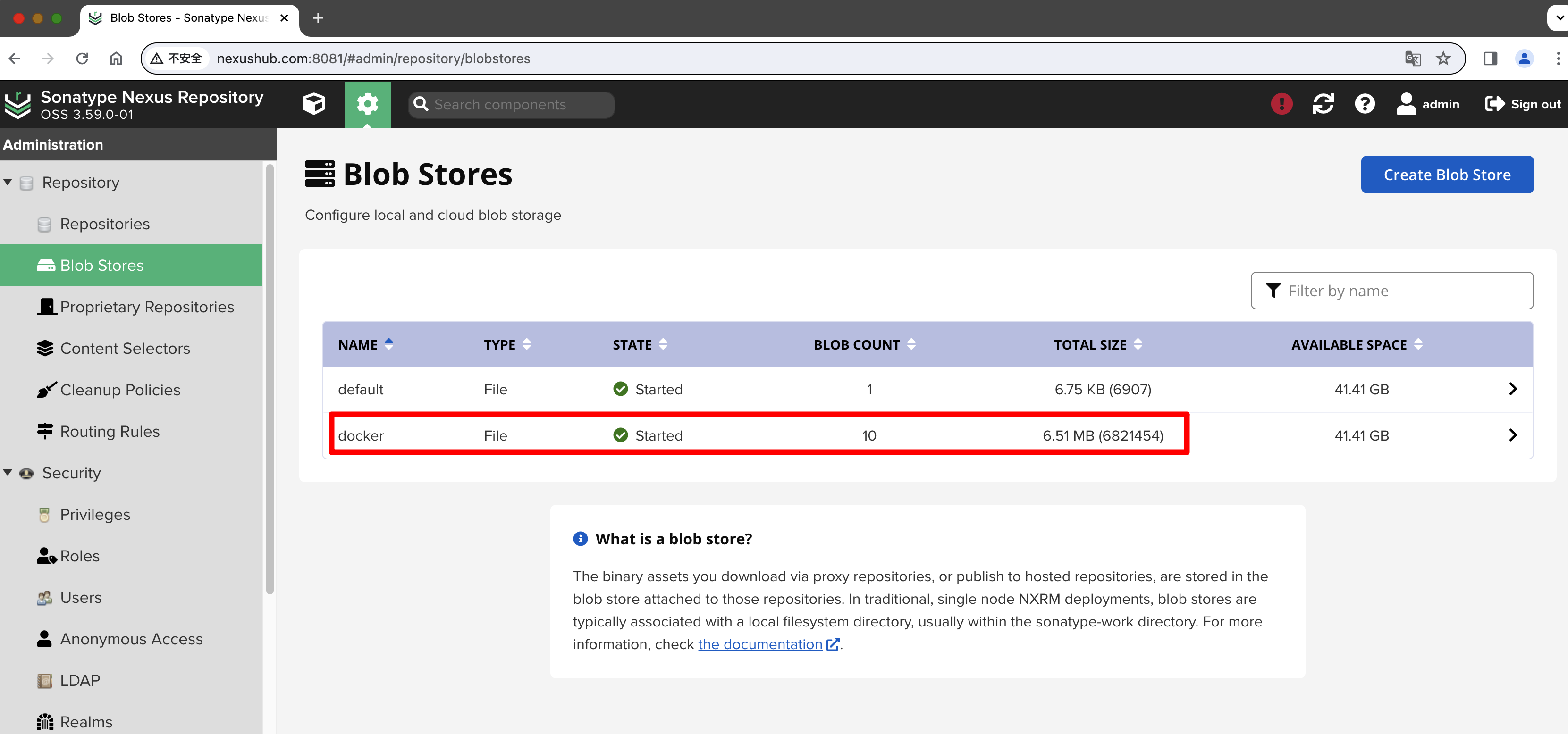Collapse the Security tree section

[x=8, y=473]
